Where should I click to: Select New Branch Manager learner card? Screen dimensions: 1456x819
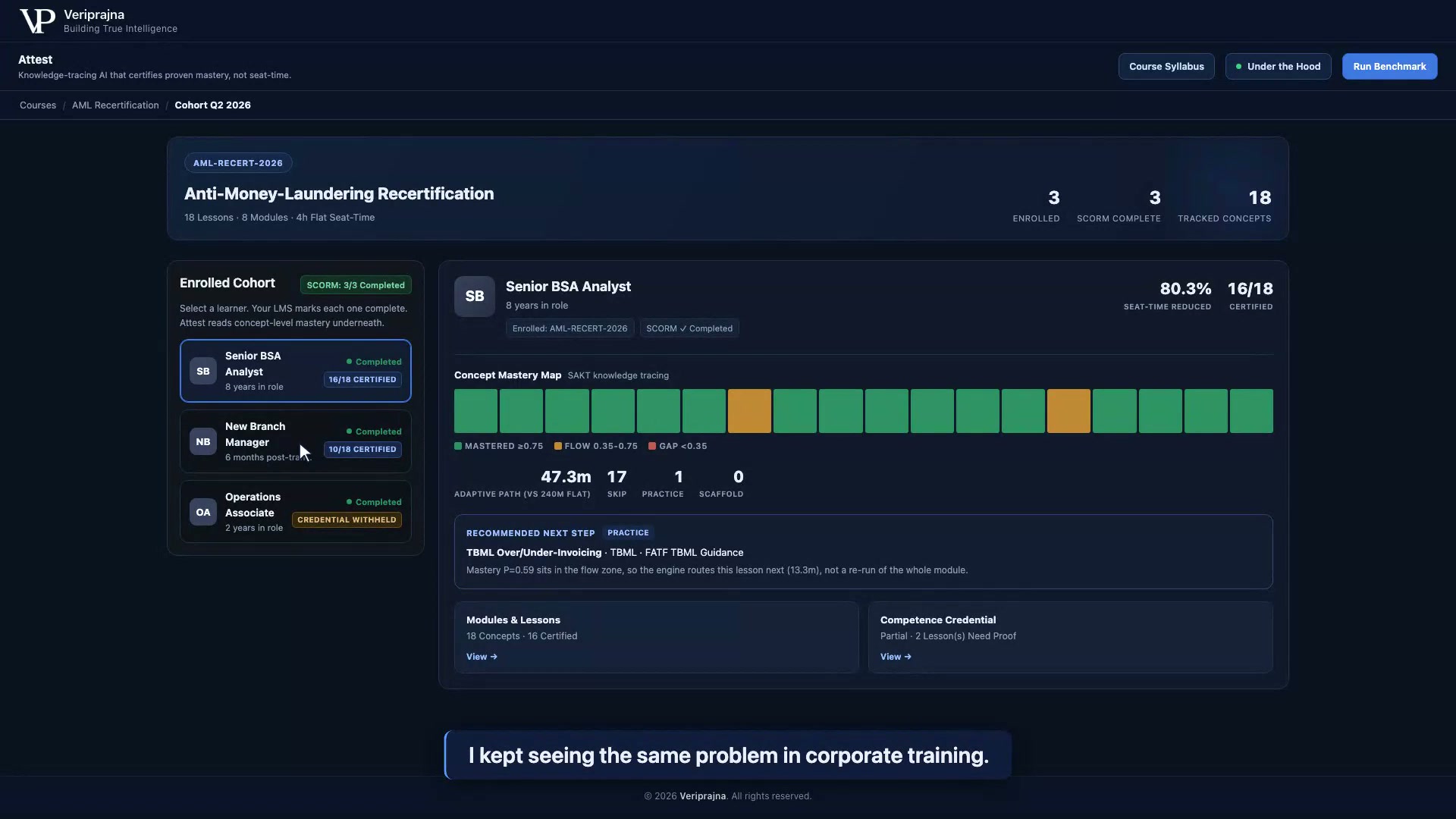coord(296,441)
